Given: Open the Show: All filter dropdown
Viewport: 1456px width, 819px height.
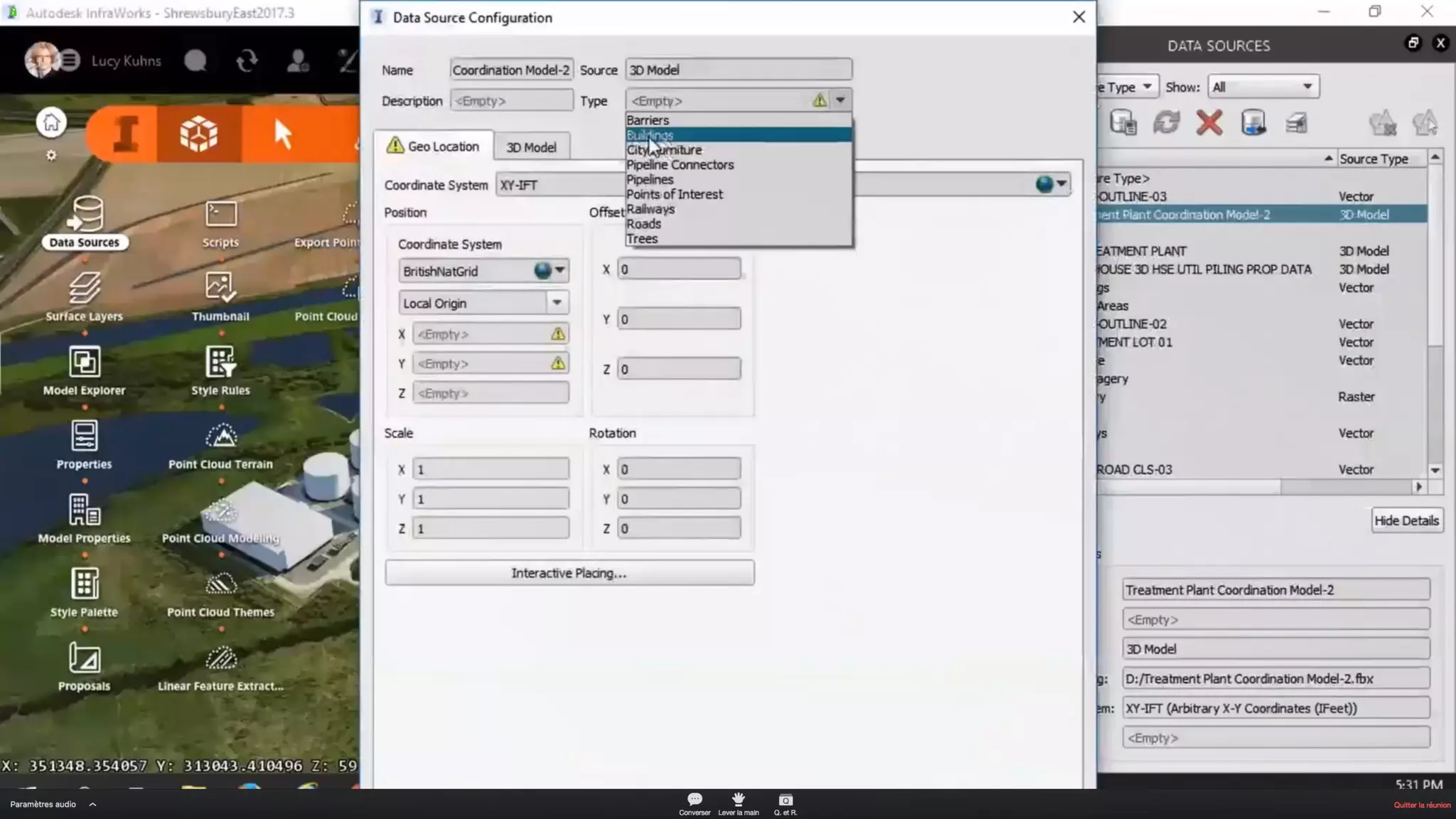Looking at the screenshot, I should pyautogui.click(x=1263, y=87).
